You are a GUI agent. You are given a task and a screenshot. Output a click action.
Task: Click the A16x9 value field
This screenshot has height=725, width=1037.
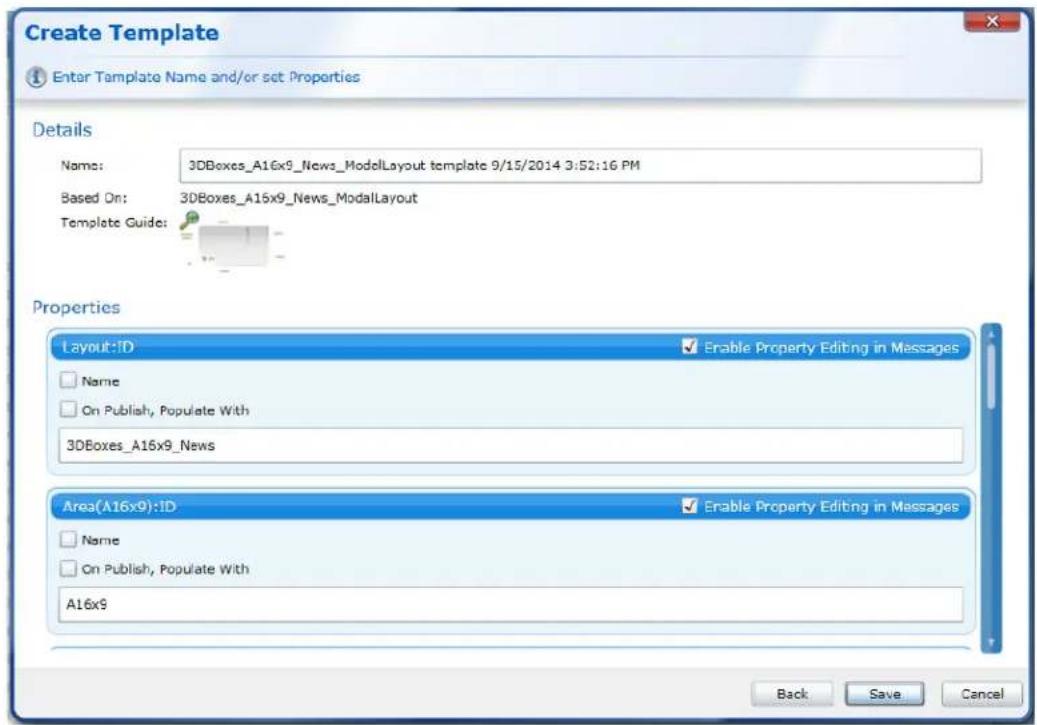tap(511, 604)
